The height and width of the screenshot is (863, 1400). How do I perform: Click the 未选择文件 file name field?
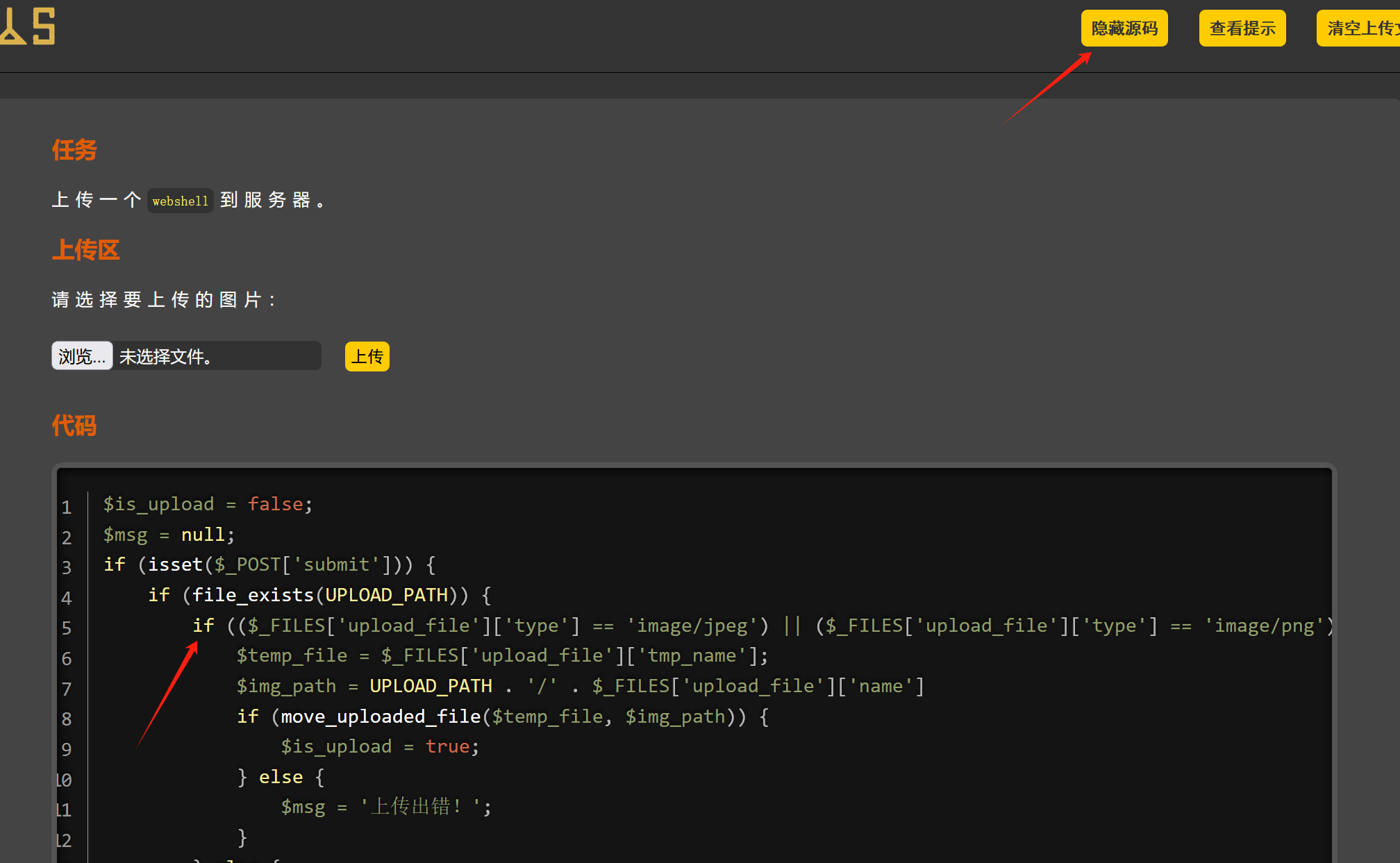[217, 356]
